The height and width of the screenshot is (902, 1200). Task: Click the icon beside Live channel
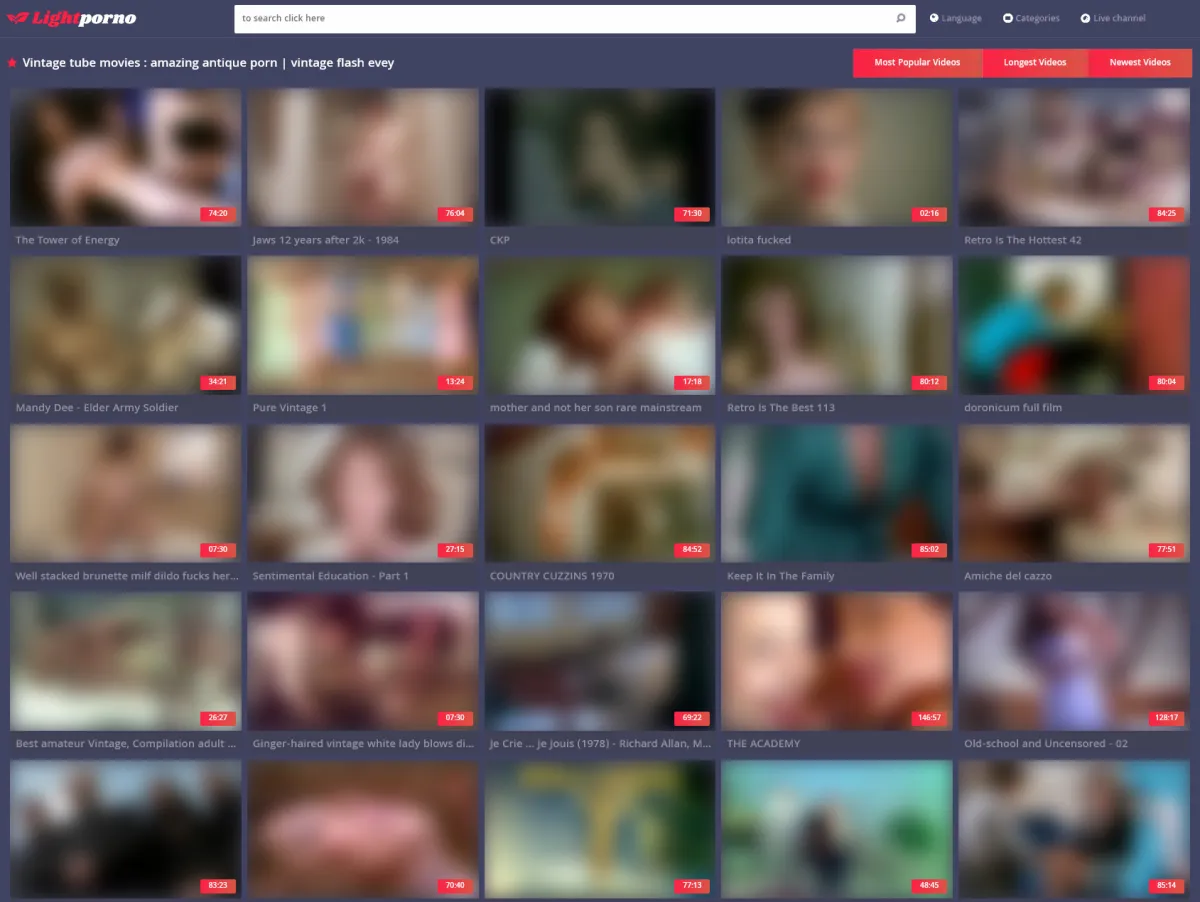click(1085, 18)
